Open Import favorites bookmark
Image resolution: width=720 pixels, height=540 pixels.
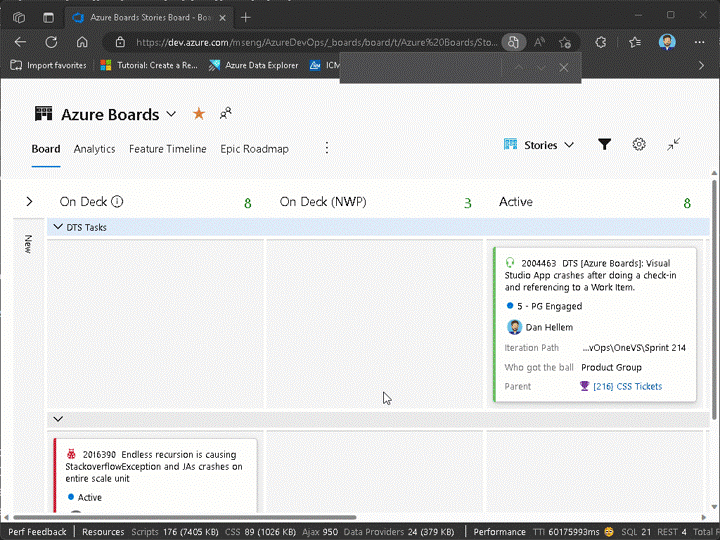tap(48, 65)
